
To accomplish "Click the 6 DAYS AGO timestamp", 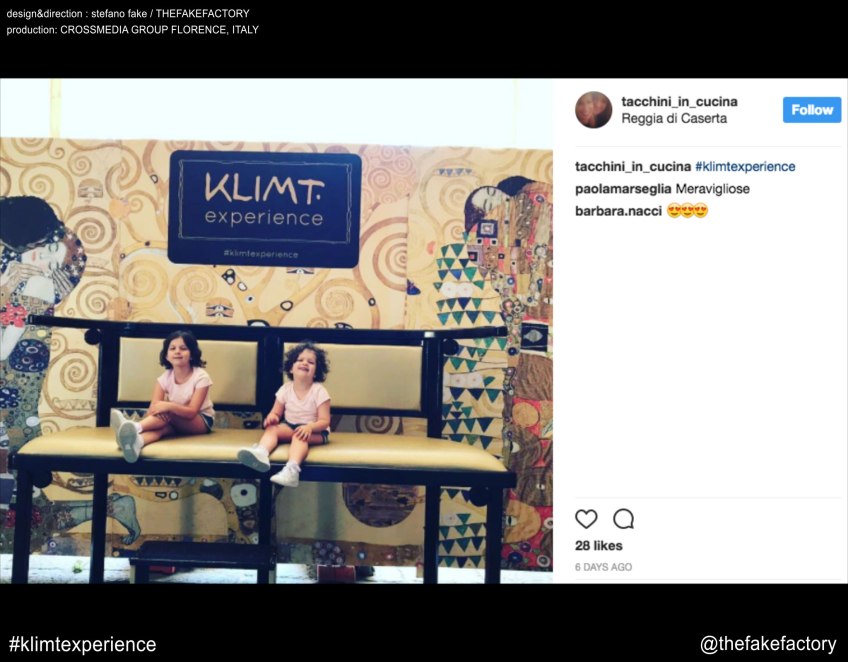I will tap(604, 567).
